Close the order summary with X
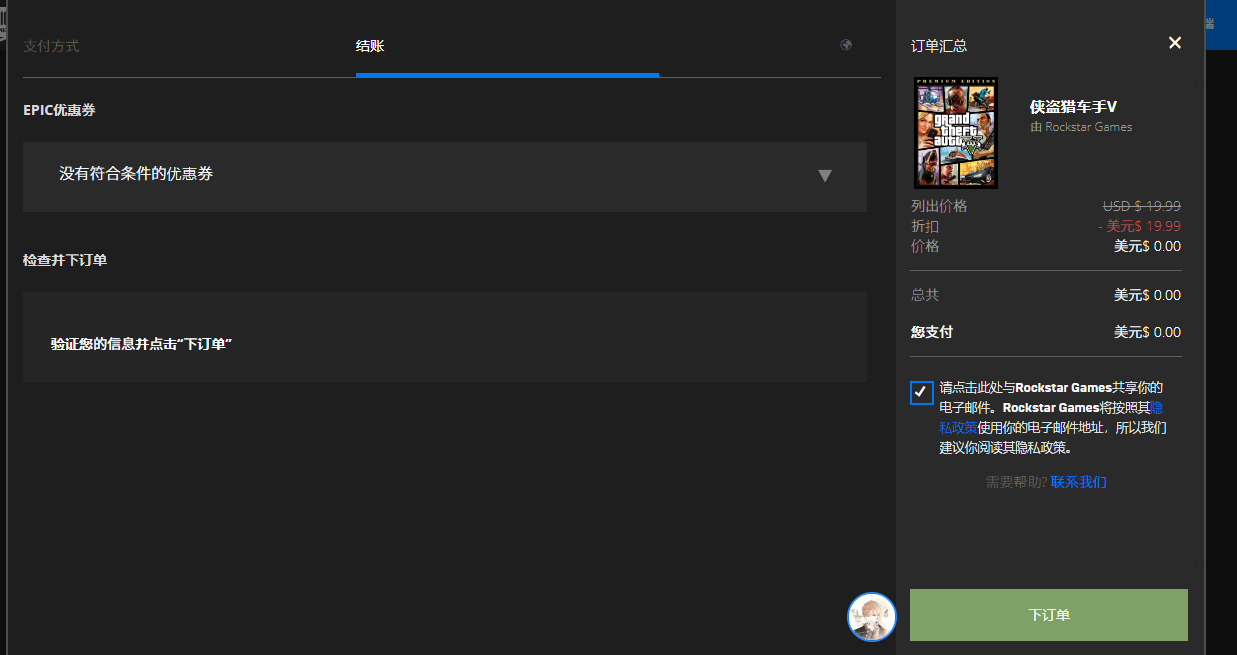Screen dimensions: 1237x655 tap(1175, 42)
